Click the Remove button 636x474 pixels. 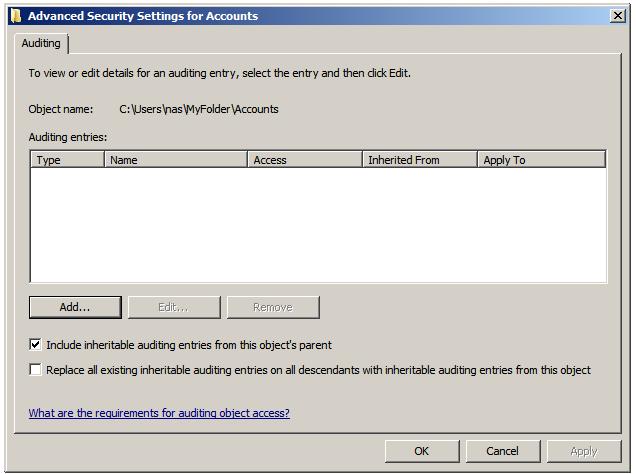[x=273, y=307]
